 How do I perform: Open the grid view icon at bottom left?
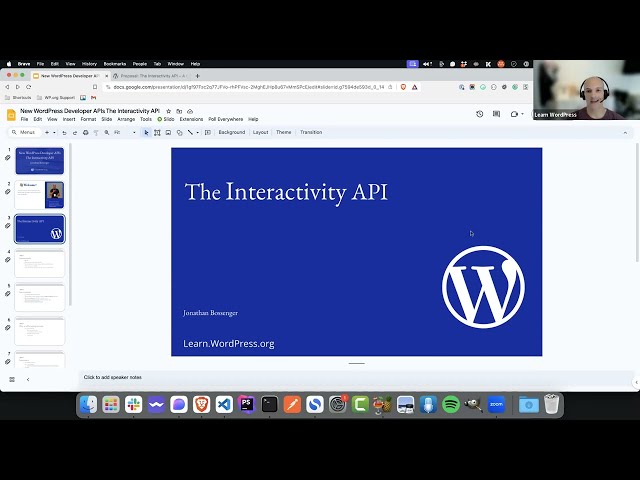click(x=12, y=380)
